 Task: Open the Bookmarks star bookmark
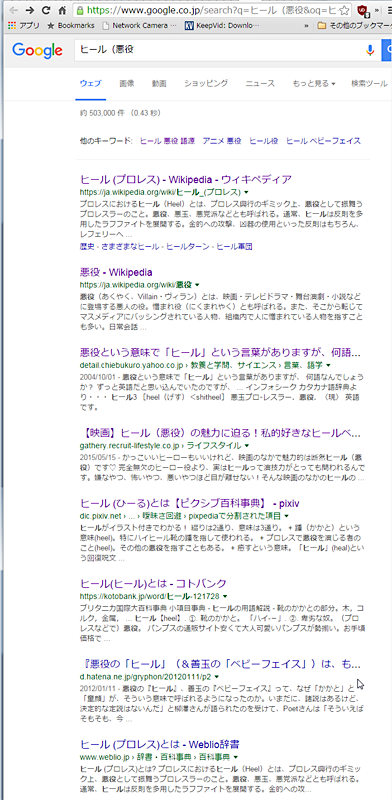tap(70, 25)
